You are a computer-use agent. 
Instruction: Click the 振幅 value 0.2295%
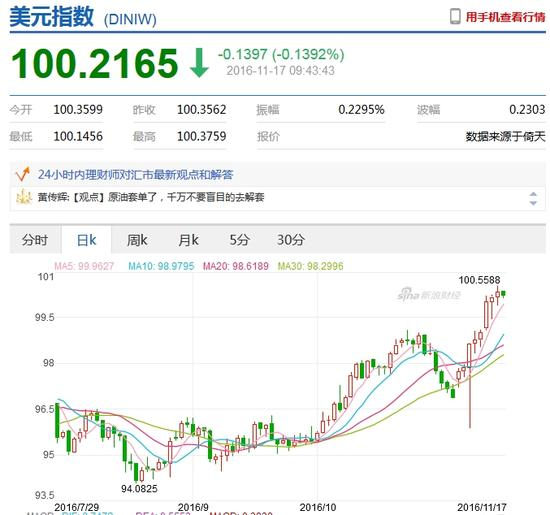point(361,109)
